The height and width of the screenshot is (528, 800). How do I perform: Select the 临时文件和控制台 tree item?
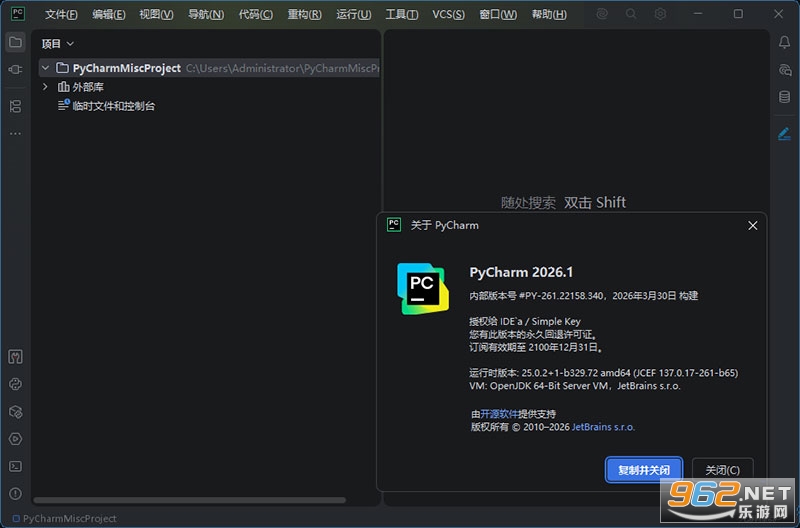pyautogui.click(x=113, y=106)
